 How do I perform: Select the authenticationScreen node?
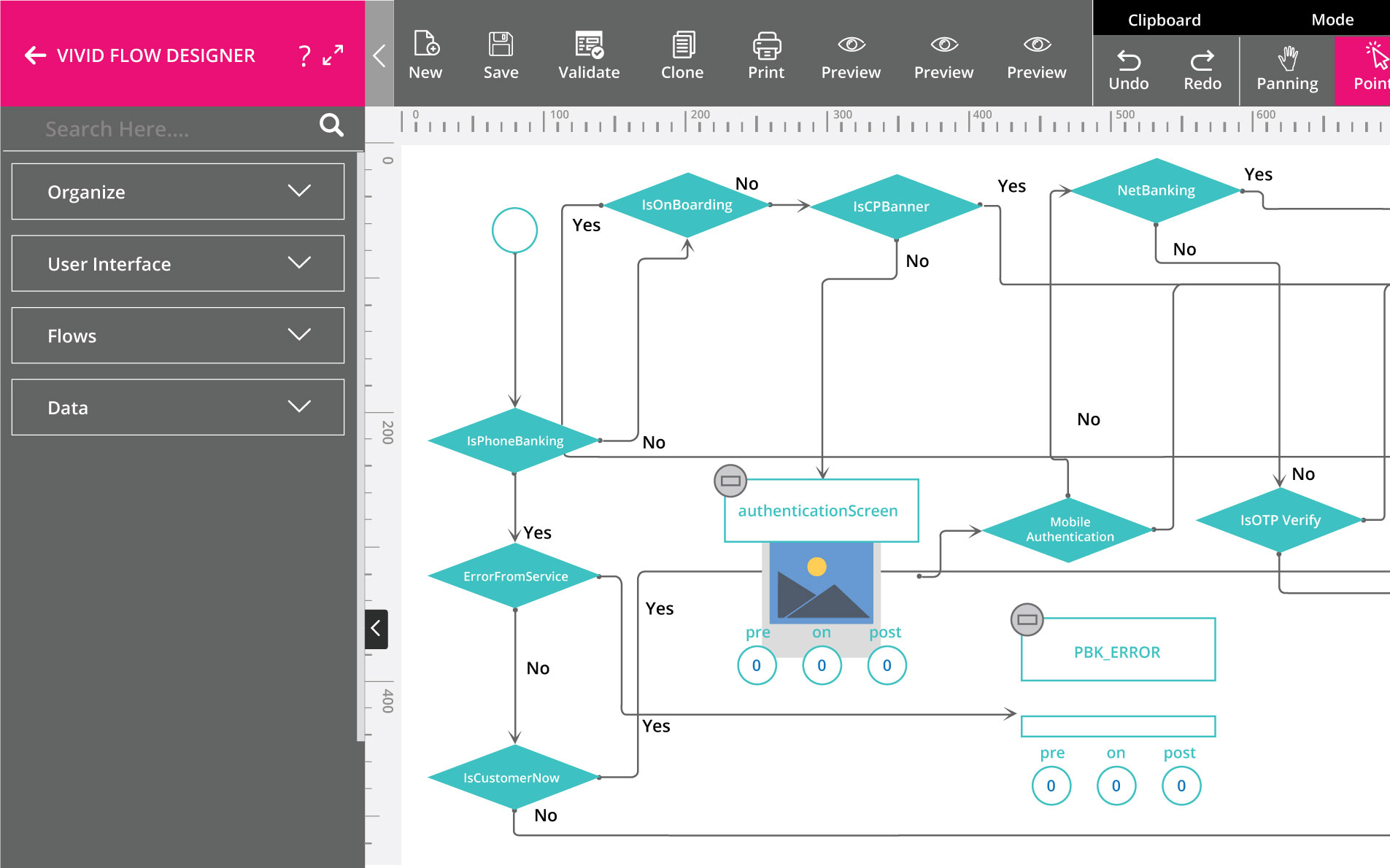click(820, 511)
